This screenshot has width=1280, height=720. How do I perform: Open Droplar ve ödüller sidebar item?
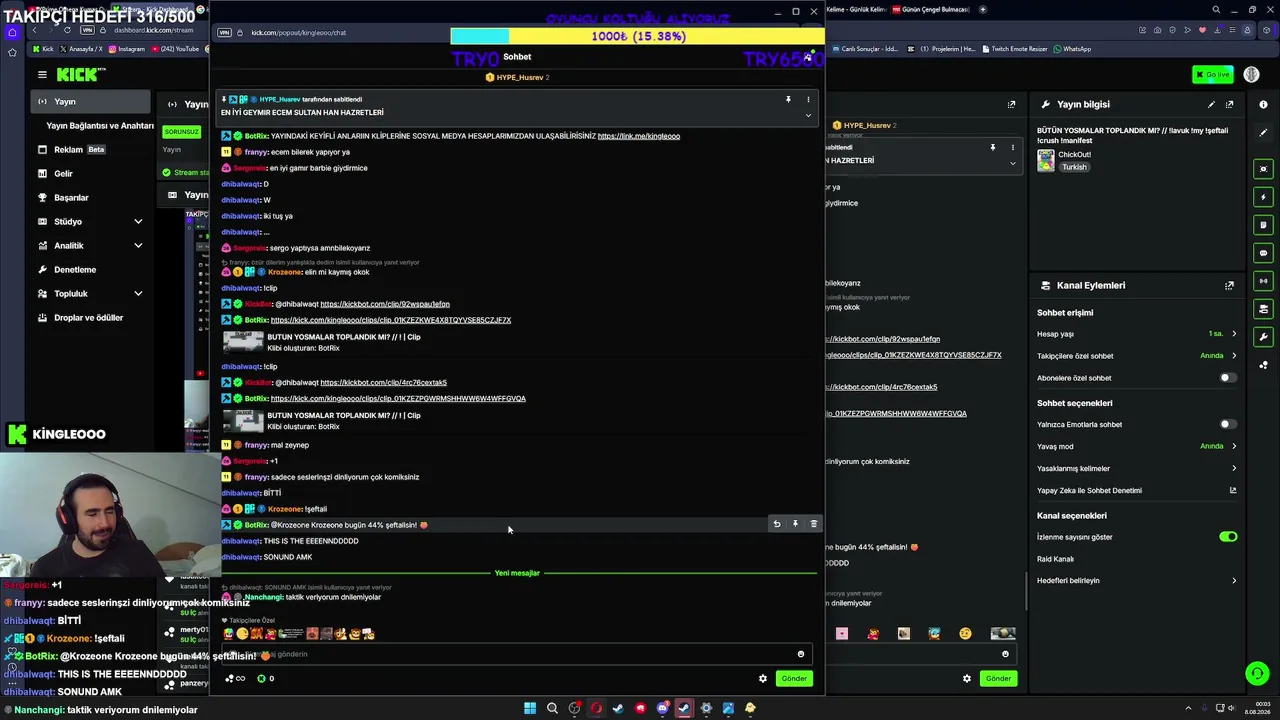point(92,317)
